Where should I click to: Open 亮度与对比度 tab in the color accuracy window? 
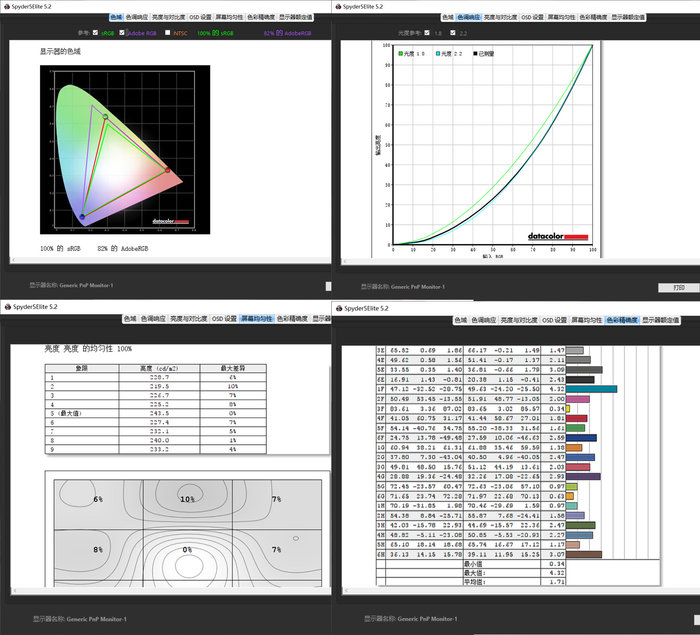(519, 320)
